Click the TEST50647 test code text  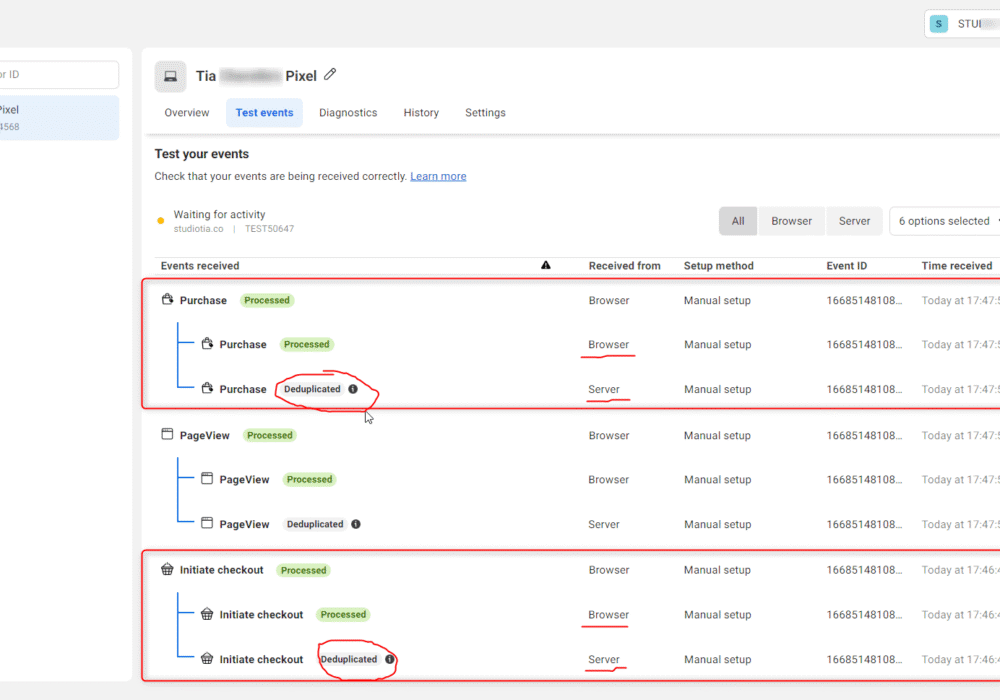270,229
